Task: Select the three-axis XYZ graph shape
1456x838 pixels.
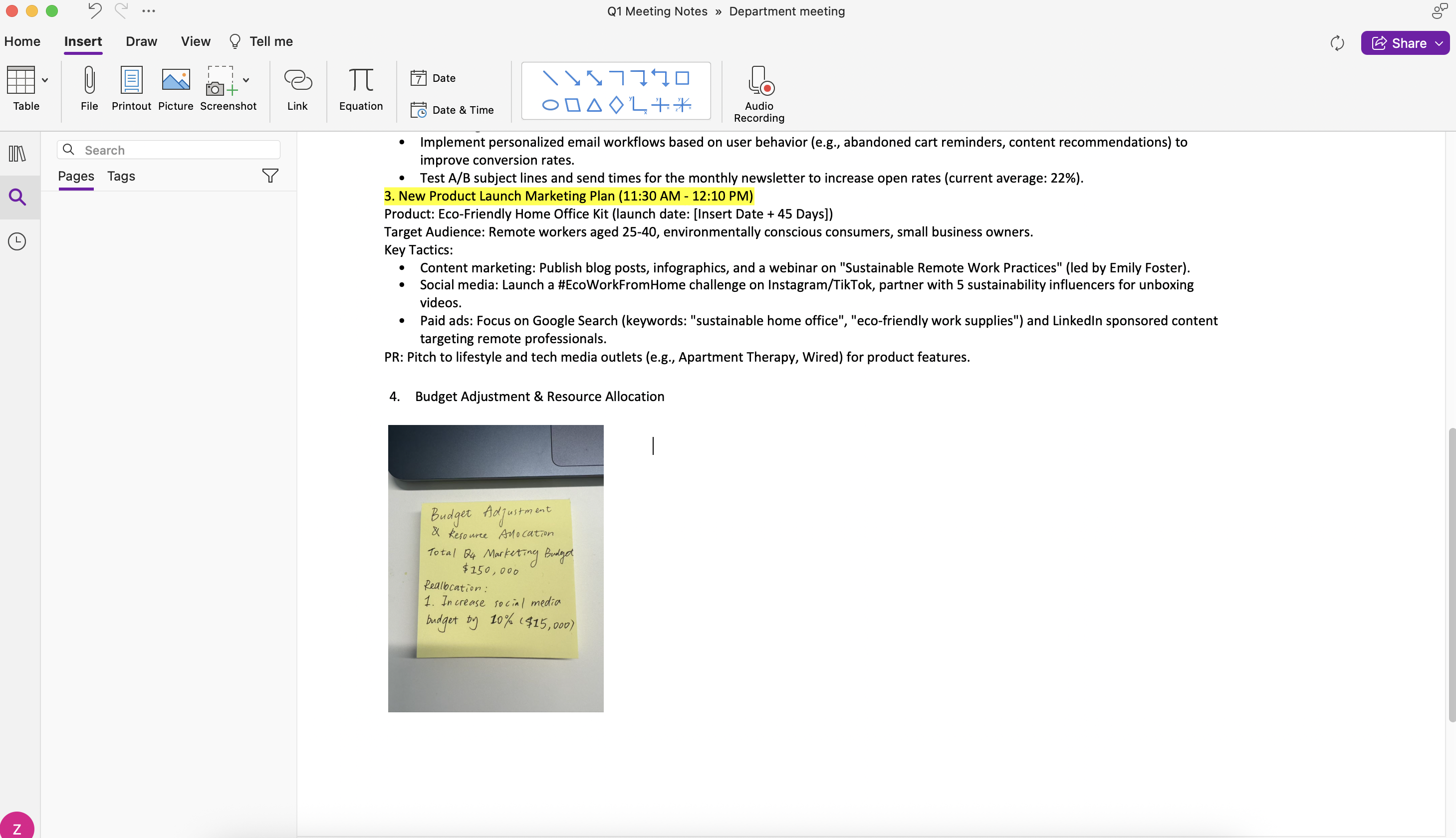Action: tap(682, 105)
